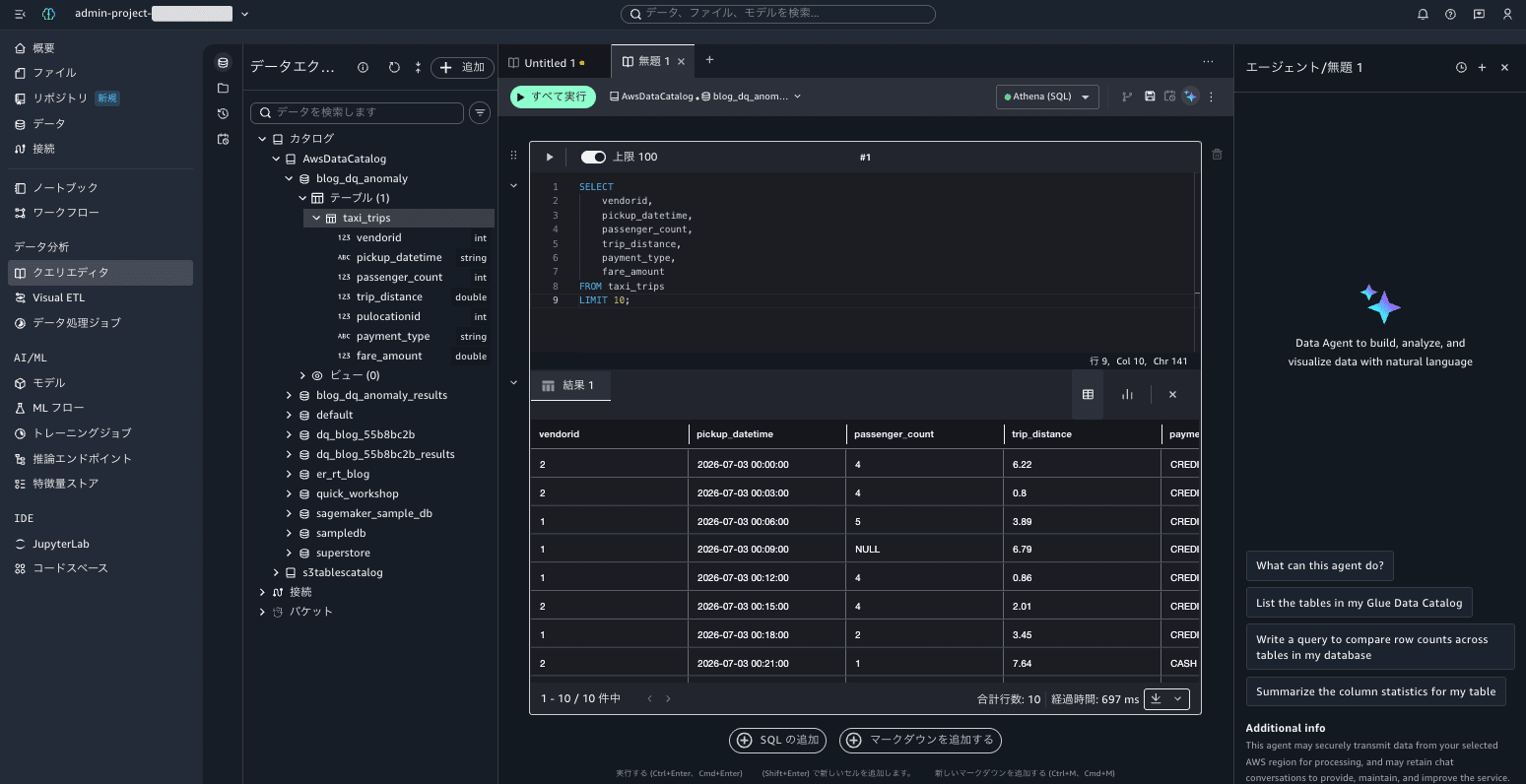
Task: Select the scheduled calendar icon in explorer rail
Action: 223,140
